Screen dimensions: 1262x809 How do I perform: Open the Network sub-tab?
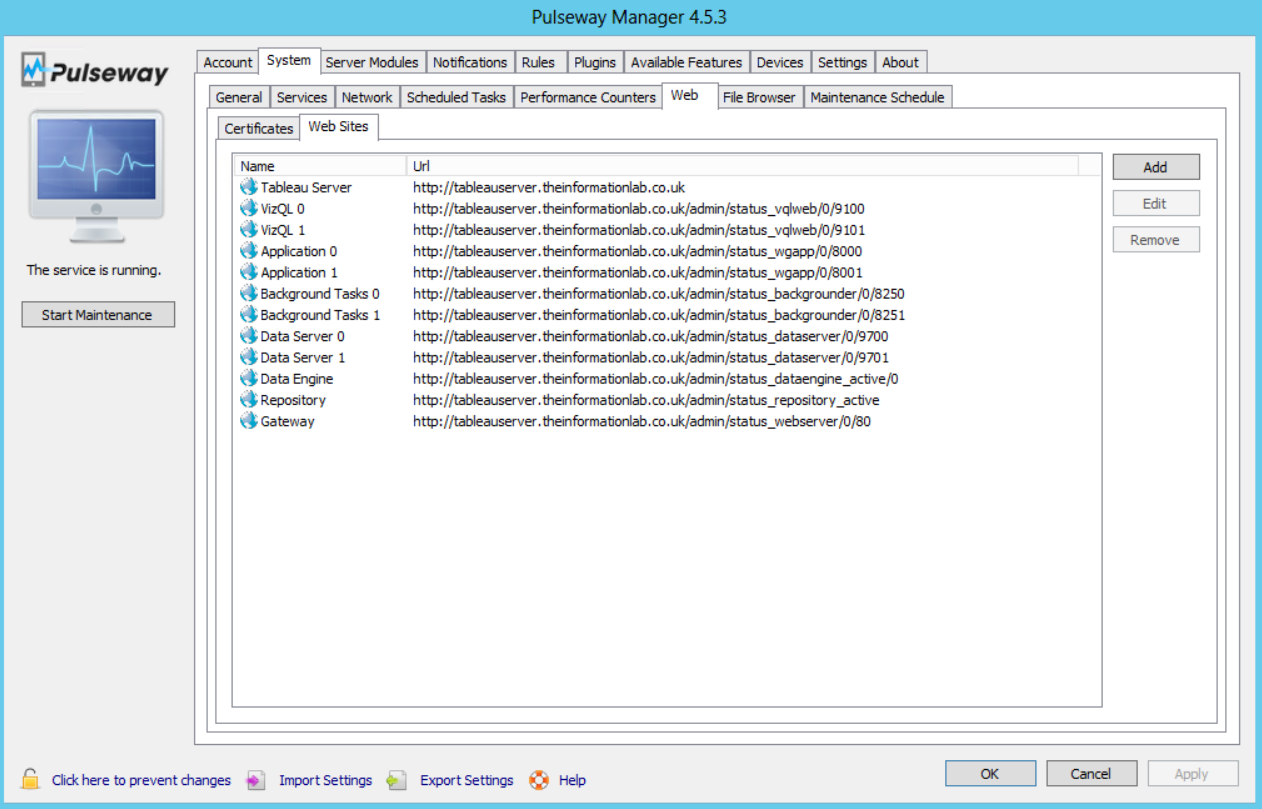[x=367, y=97]
